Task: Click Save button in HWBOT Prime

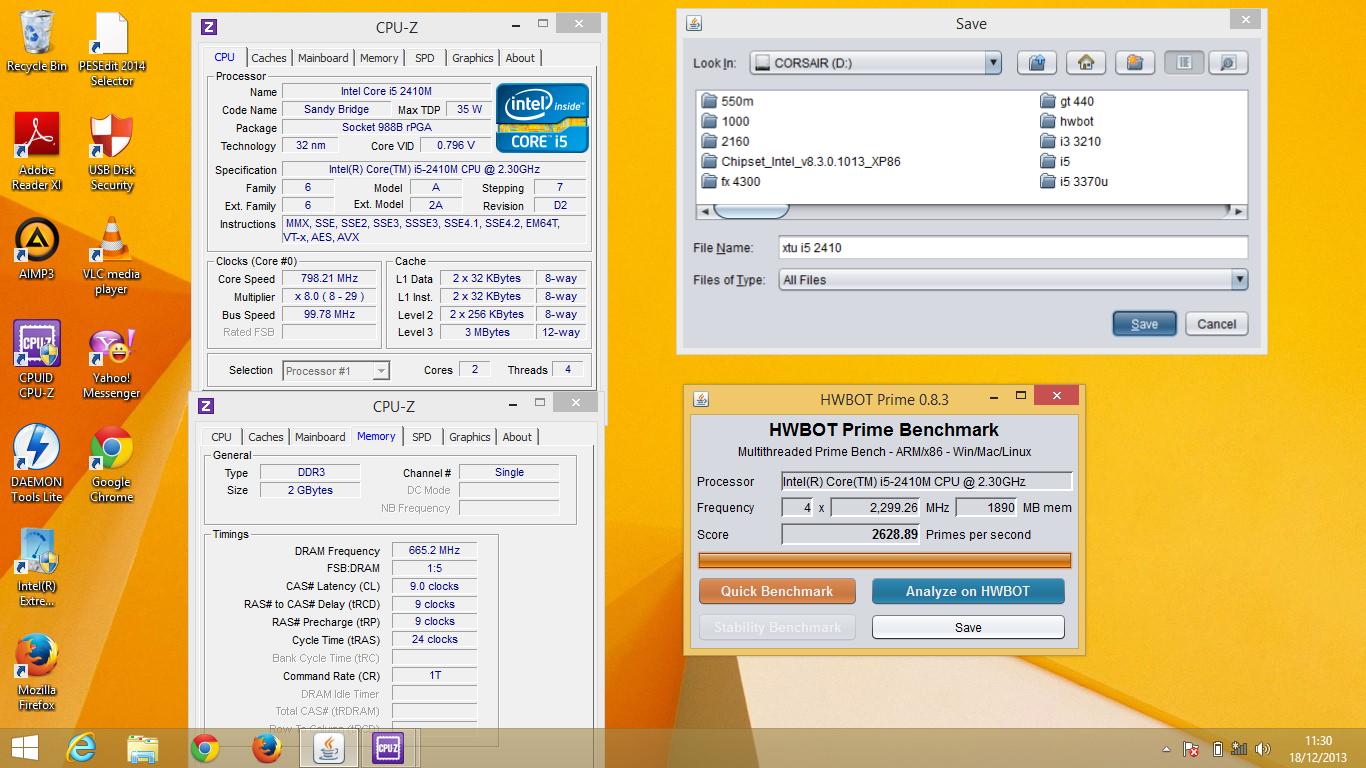Action: [x=968, y=627]
